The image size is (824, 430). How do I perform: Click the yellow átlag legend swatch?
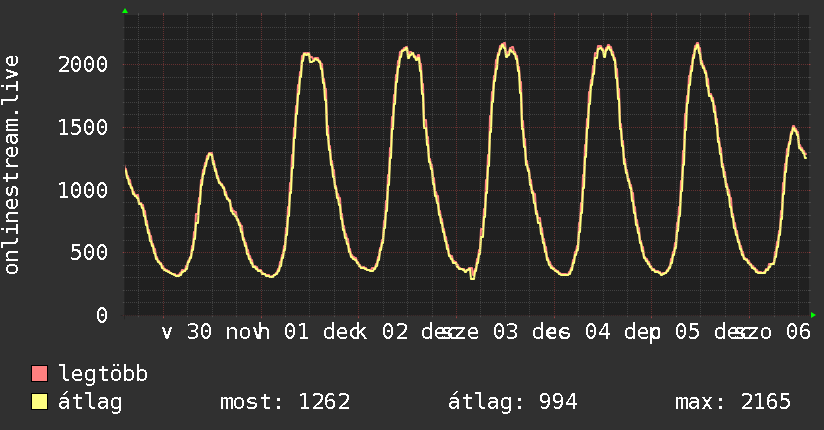tap(40, 402)
